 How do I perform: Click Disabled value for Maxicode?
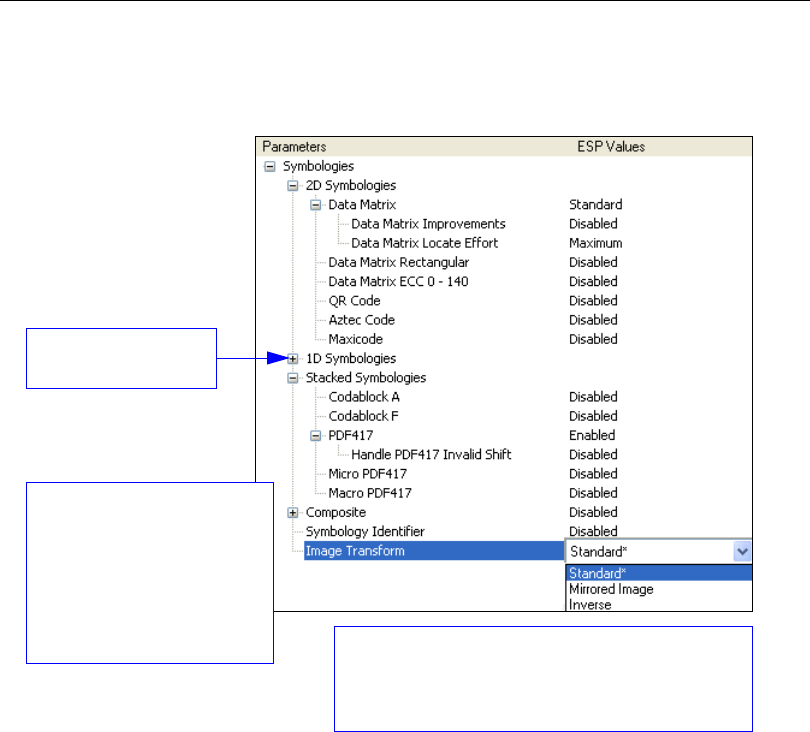[593, 339]
